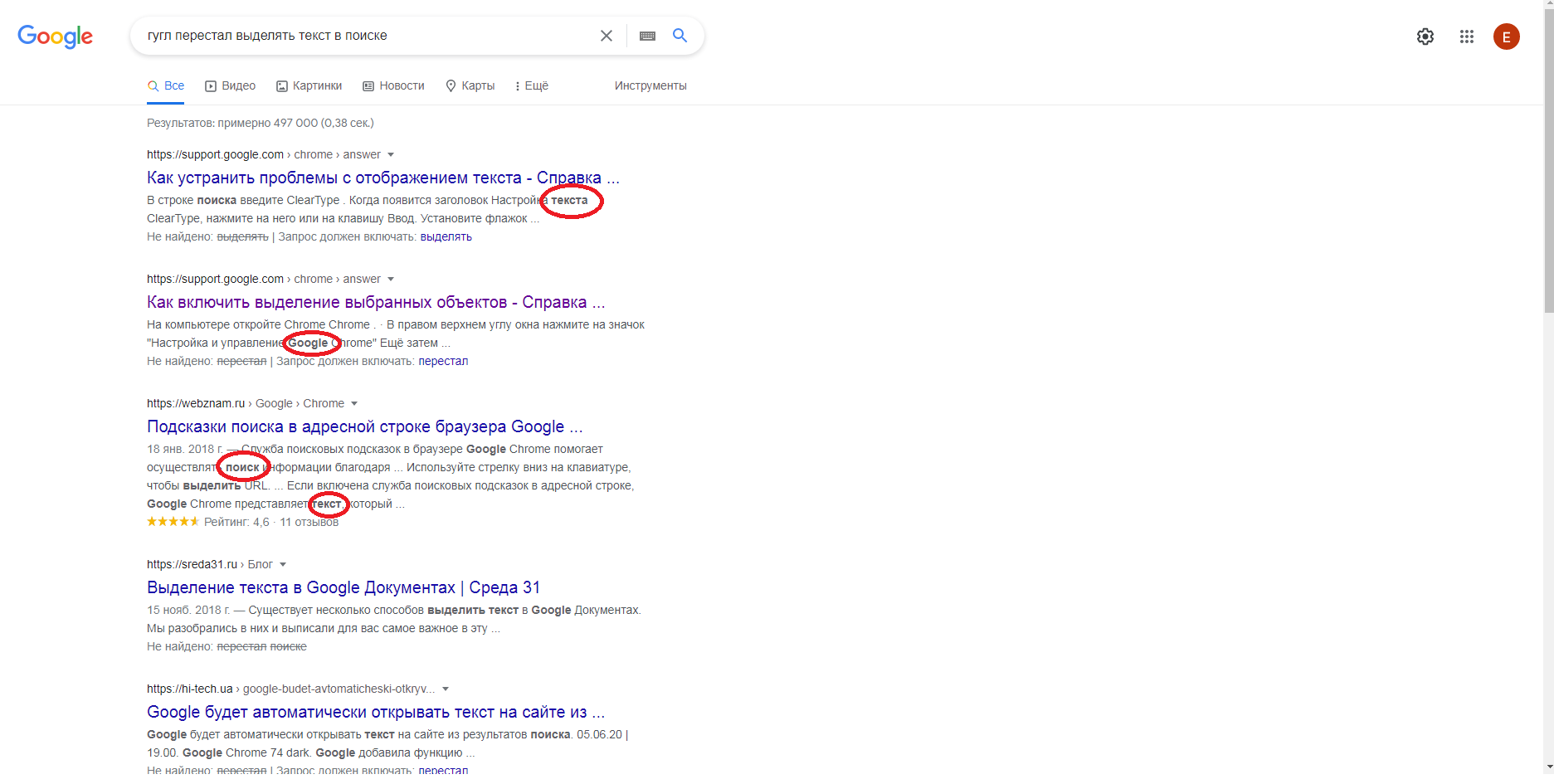Image resolution: width=1554 pixels, height=784 pixels.
Task: Click the перестал link under the second result
Action: [x=443, y=362]
